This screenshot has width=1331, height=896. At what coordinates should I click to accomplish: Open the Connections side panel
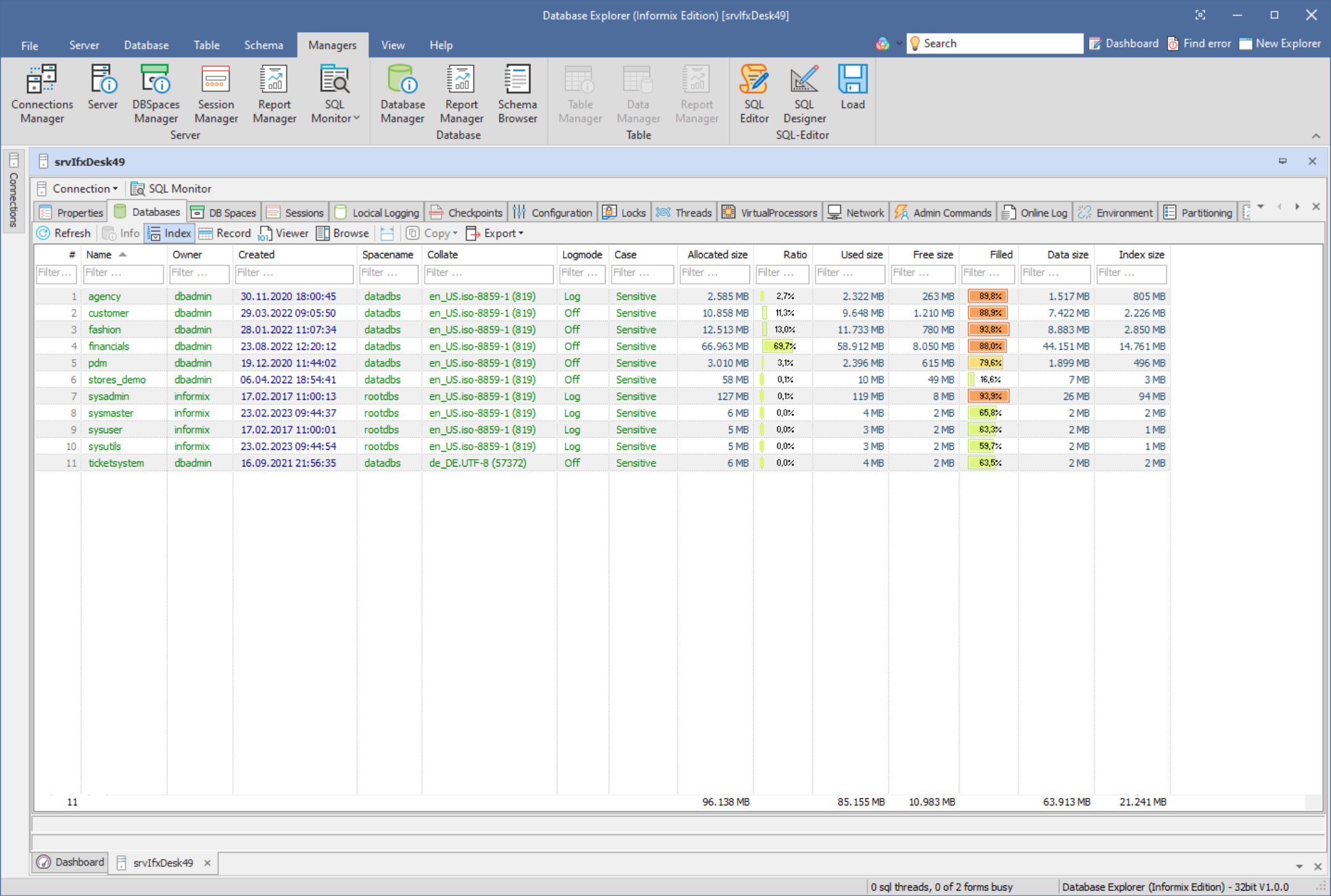coord(14,191)
